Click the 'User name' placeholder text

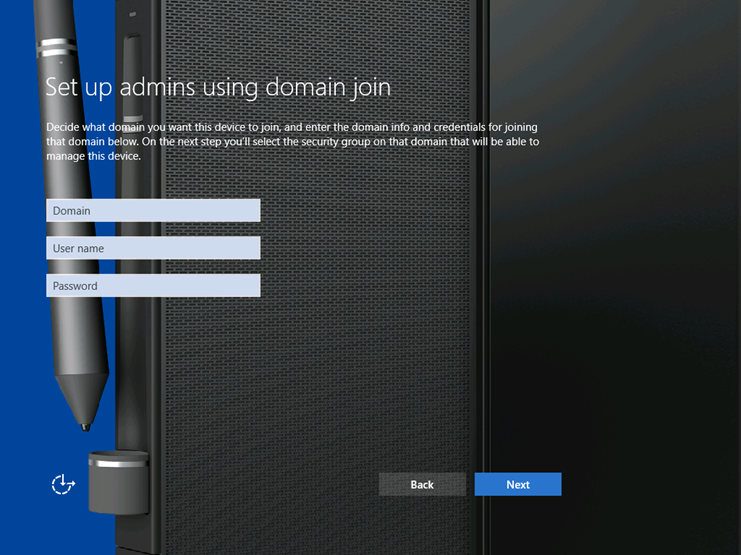79,248
